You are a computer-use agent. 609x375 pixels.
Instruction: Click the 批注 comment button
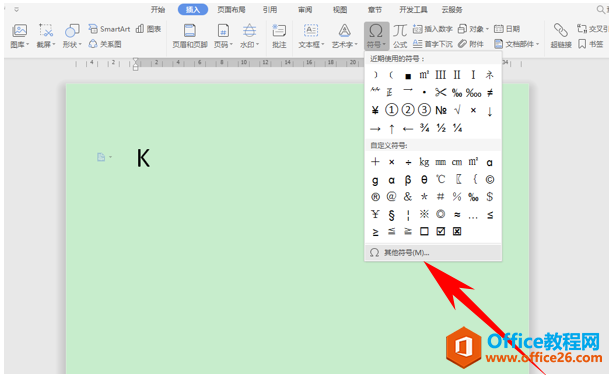click(279, 36)
